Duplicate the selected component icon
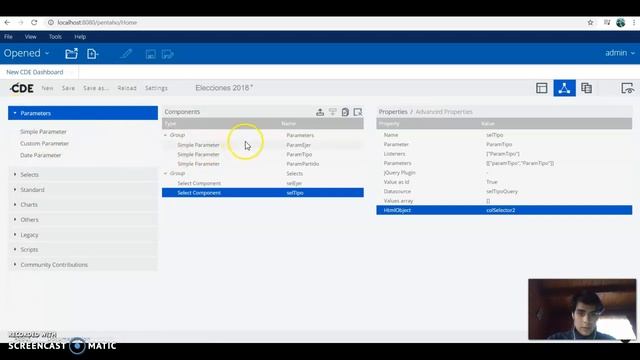This screenshot has width=640, height=360. click(x=345, y=112)
